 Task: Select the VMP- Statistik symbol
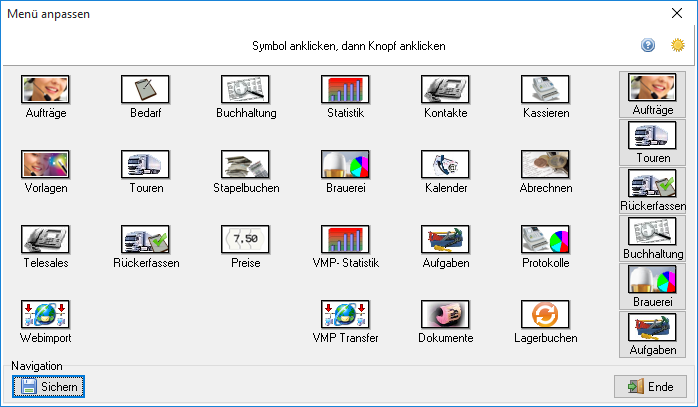(345, 239)
